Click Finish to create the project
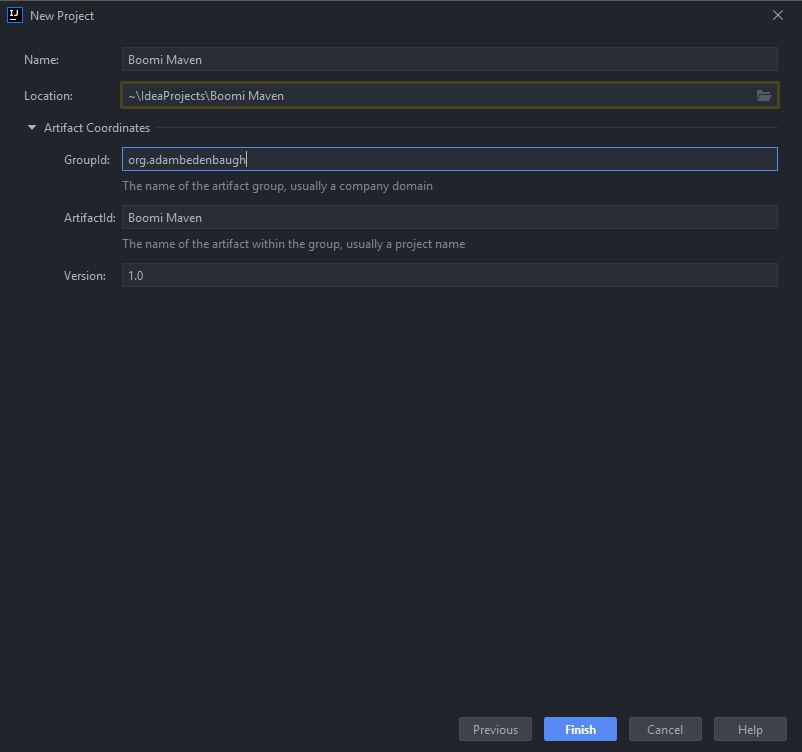The image size is (802, 752). (580, 729)
